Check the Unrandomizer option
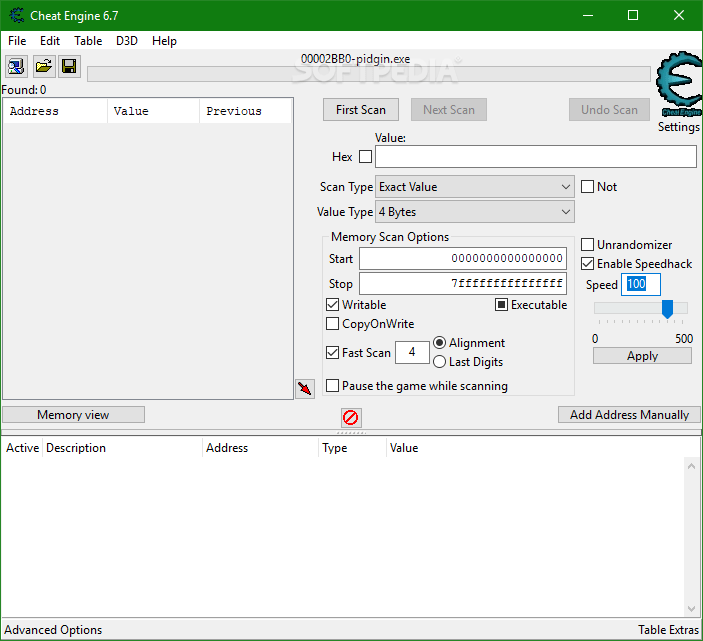703x641 pixels. click(x=587, y=245)
